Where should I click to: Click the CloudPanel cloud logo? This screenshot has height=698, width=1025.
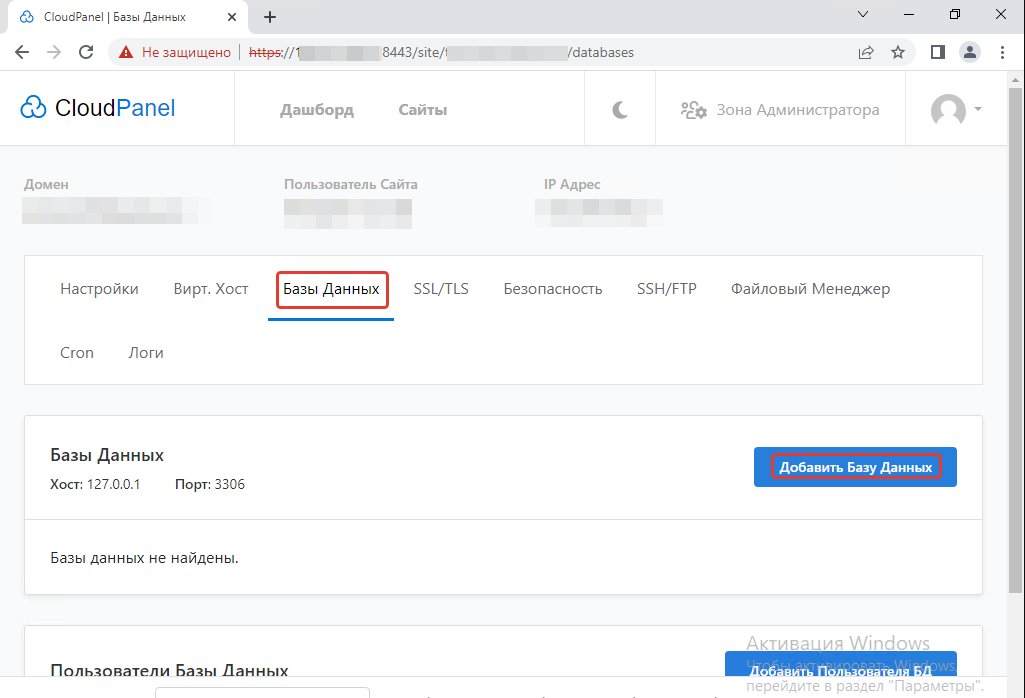tap(34, 109)
